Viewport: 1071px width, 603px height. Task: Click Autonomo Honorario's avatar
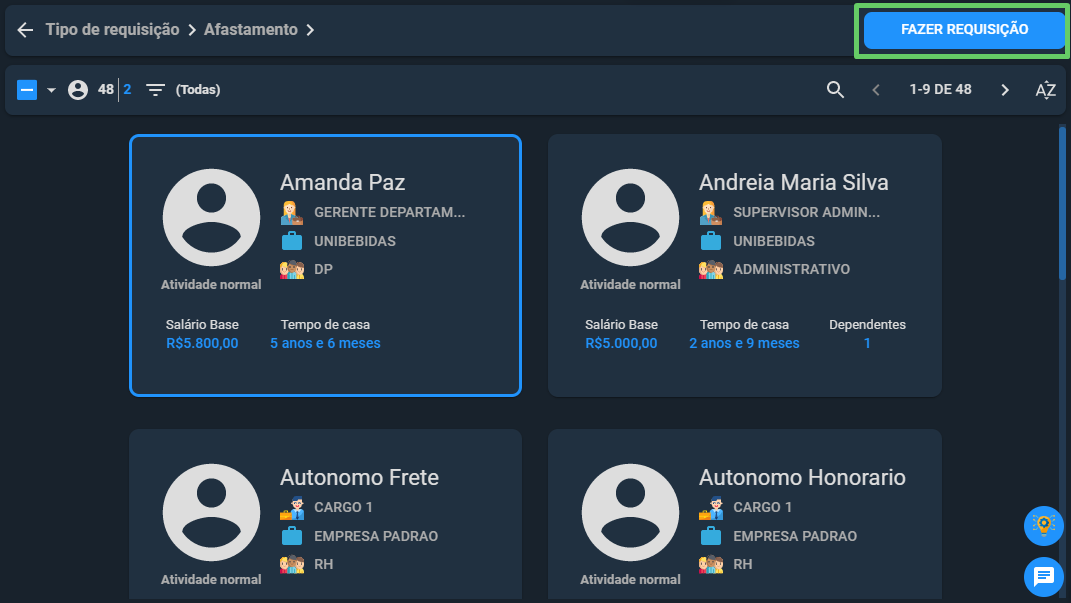click(x=630, y=512)
